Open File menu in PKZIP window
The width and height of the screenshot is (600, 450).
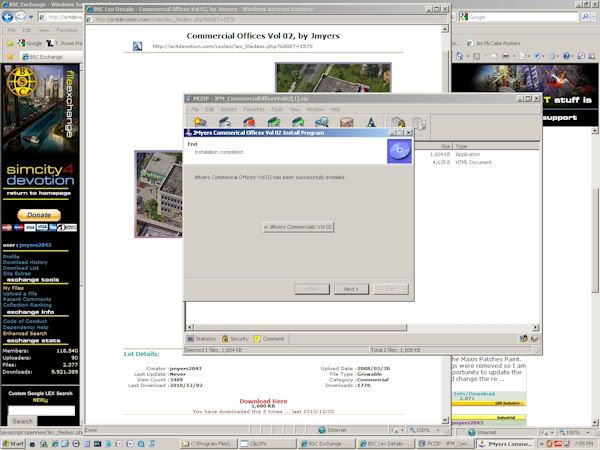click(195, 109)
